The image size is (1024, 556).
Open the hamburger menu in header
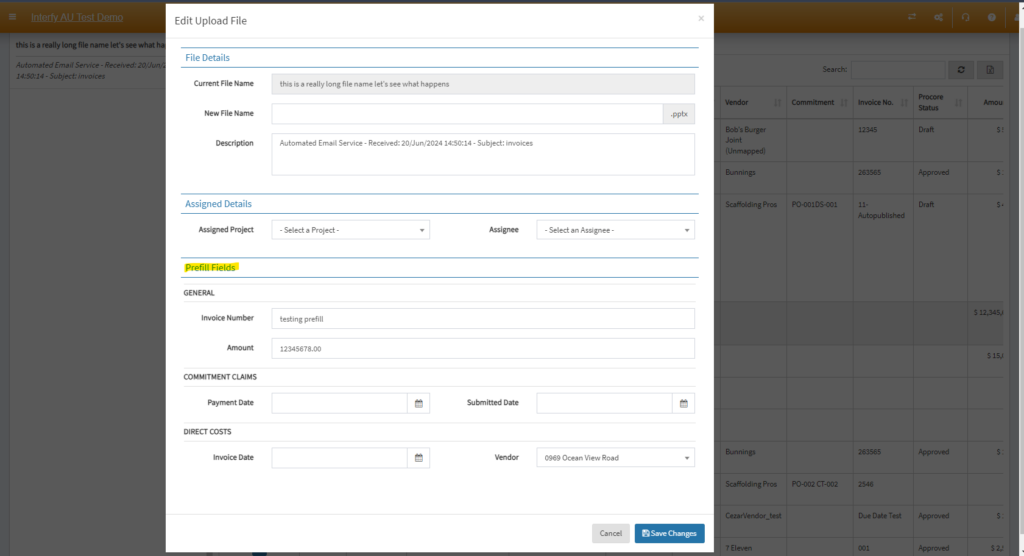pos(12,17)
